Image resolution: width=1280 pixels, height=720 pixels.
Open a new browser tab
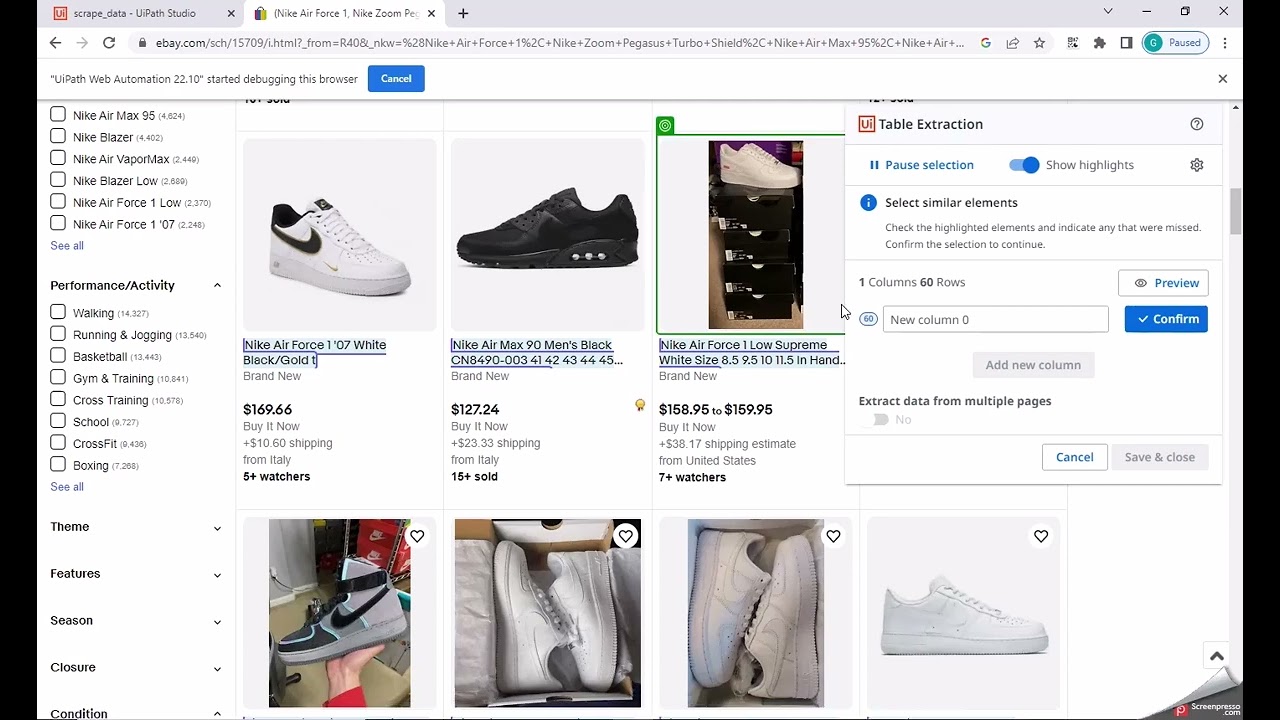[x=463, y=13]
